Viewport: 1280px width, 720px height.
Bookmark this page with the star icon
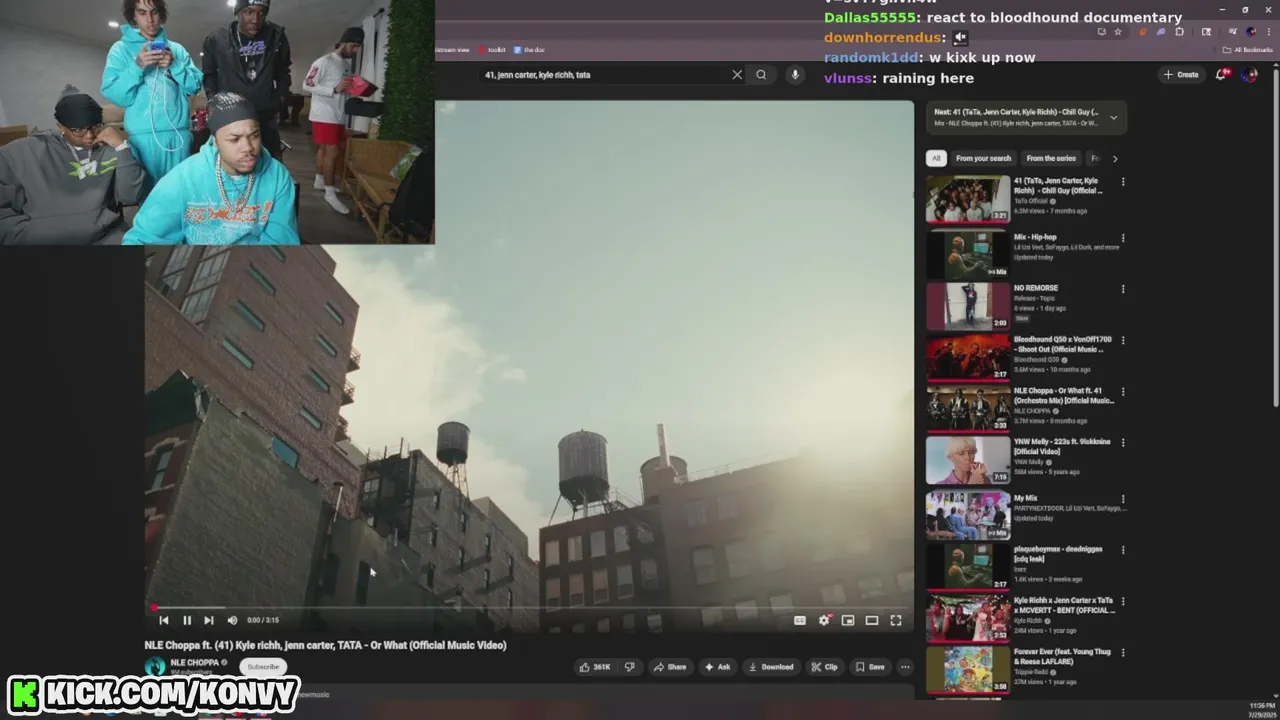1118,32
